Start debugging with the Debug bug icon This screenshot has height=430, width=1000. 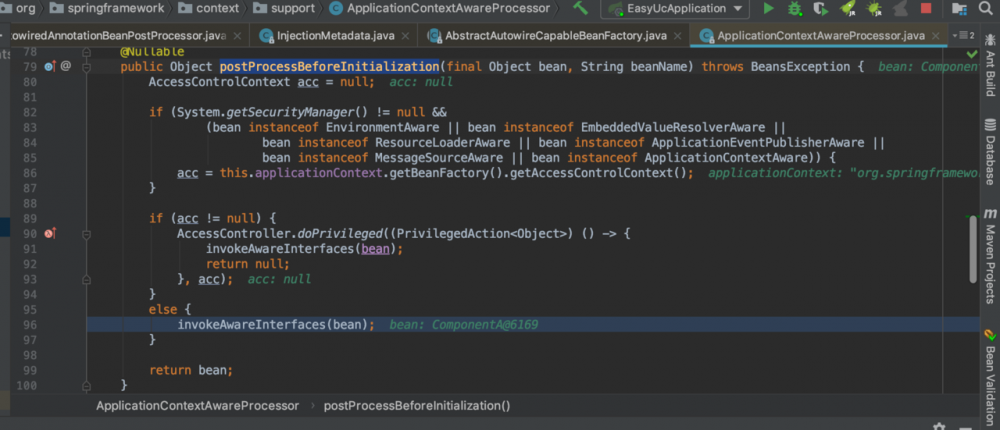(795, 9)
